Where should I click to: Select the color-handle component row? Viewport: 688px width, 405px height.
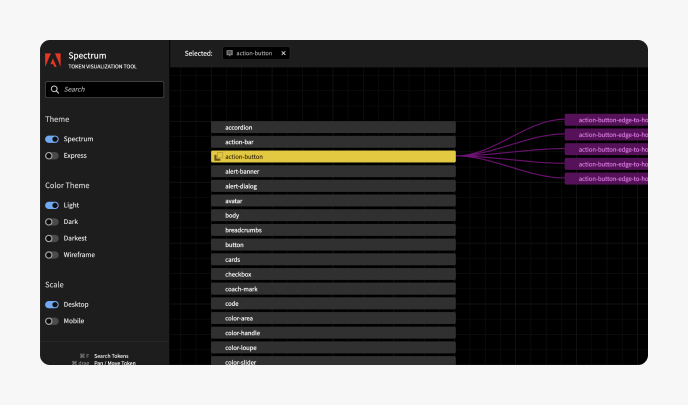[x=333, y=333]
